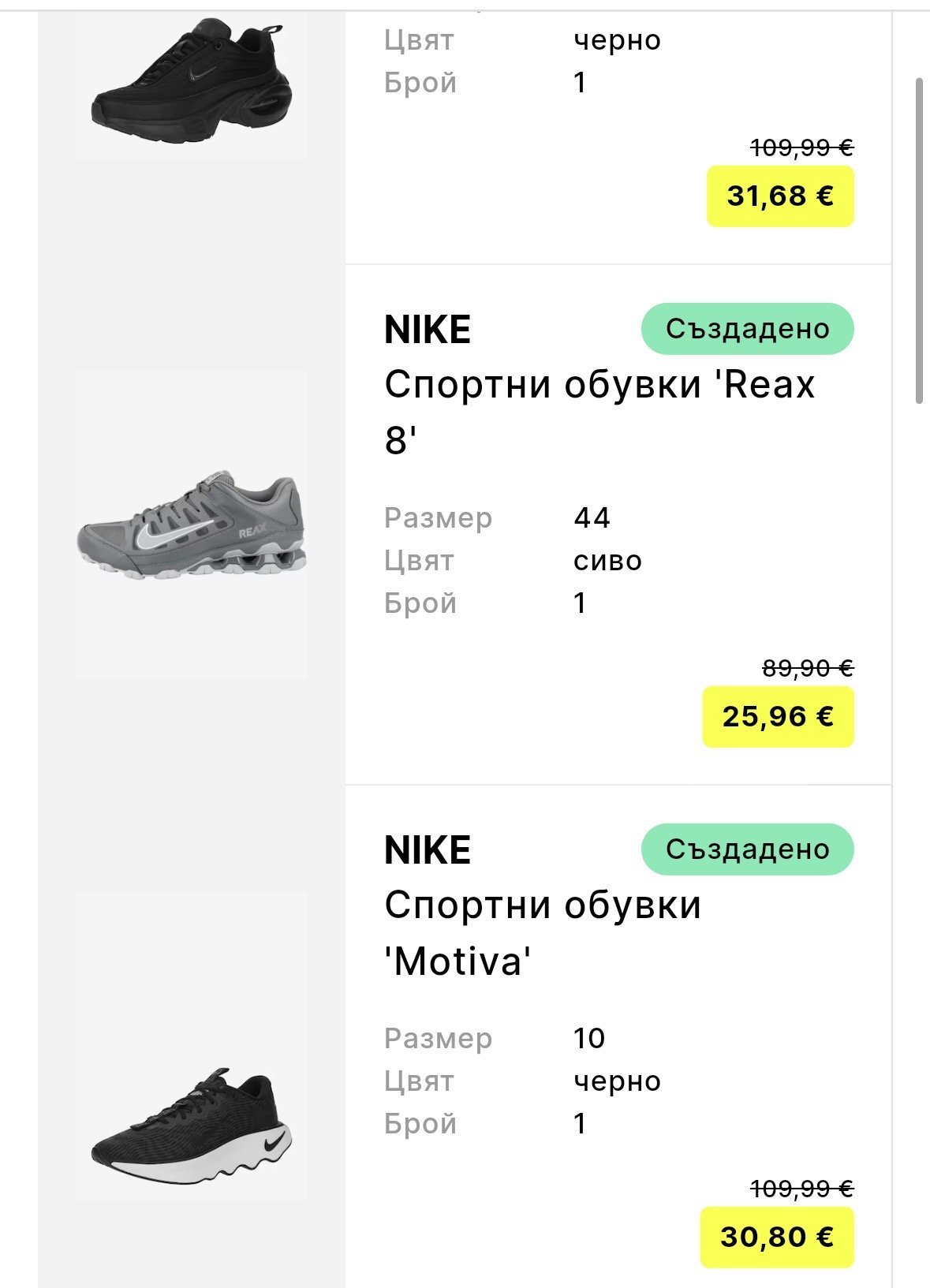
Task: Click the color value сиво
Action: 607,561
